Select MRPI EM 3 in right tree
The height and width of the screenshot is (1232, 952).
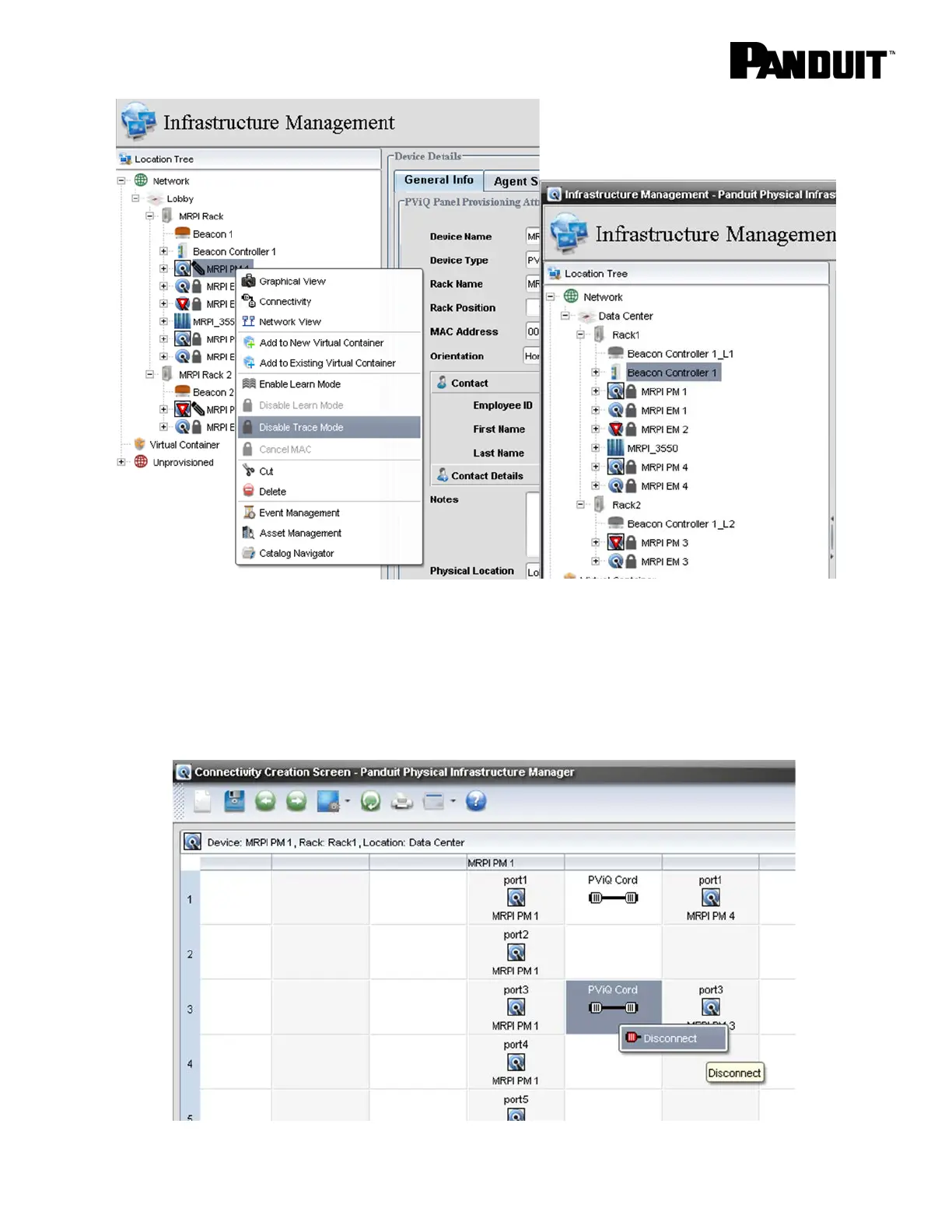(x=664, y=562)
